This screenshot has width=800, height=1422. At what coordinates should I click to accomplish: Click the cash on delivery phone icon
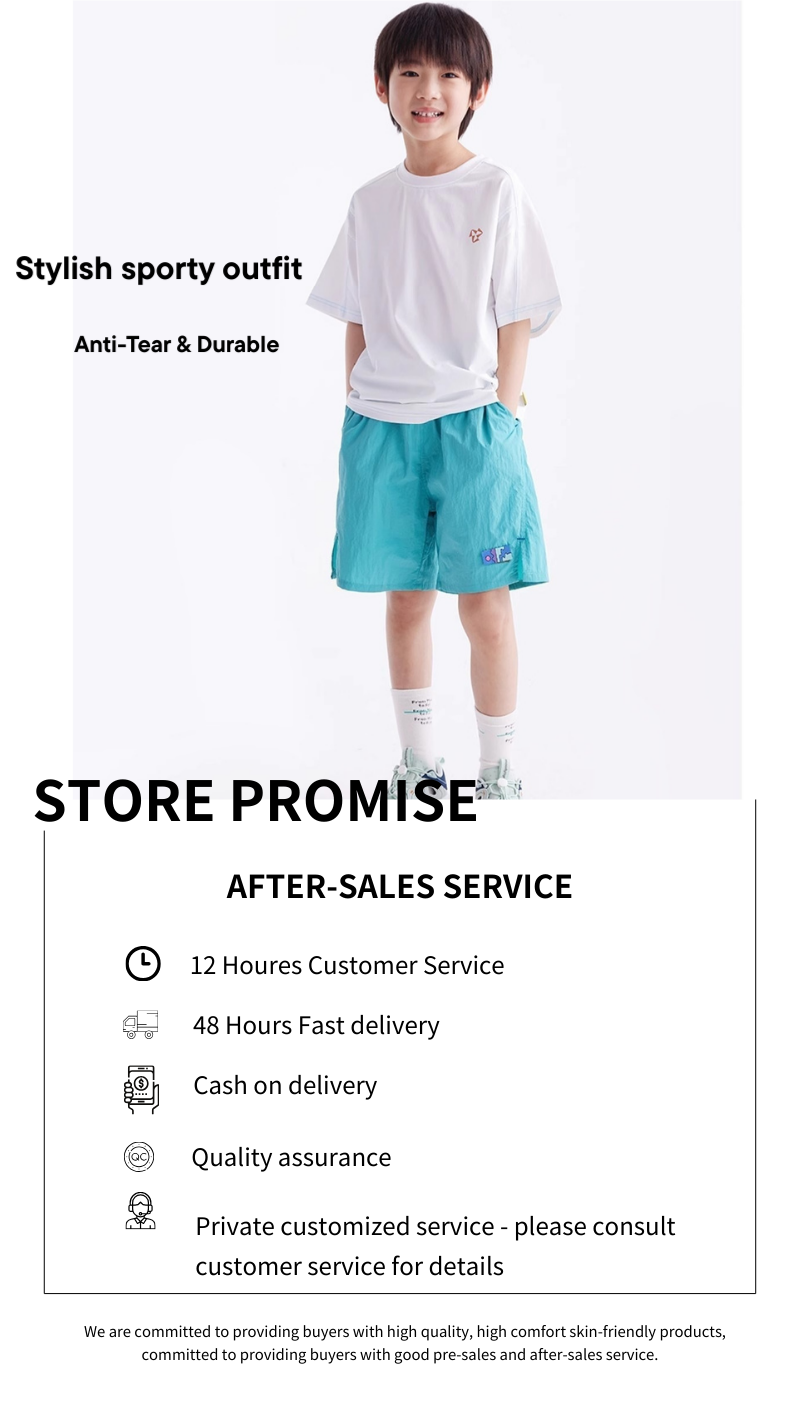tap(141, 1088)
